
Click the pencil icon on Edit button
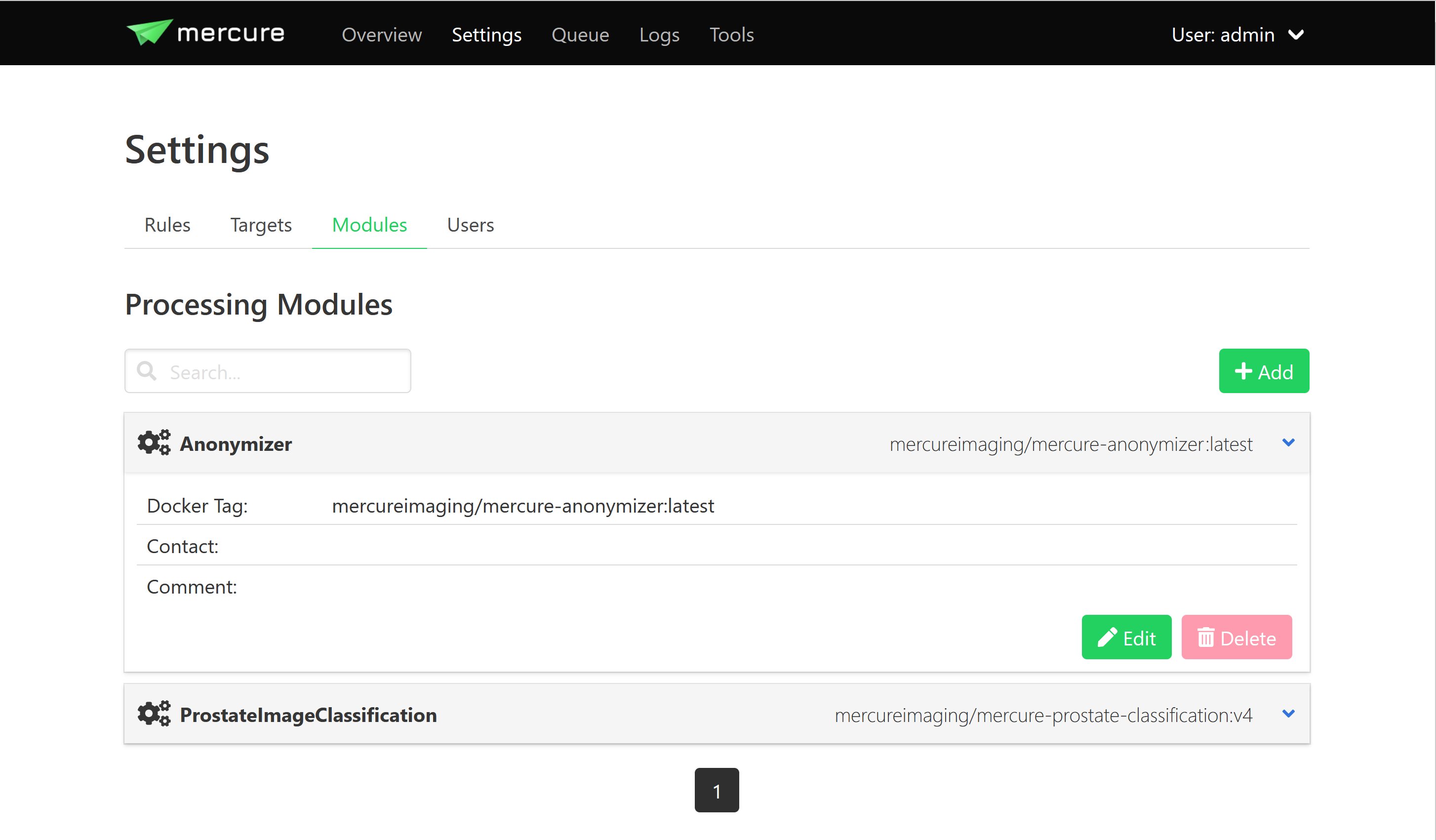point(1107,637)
